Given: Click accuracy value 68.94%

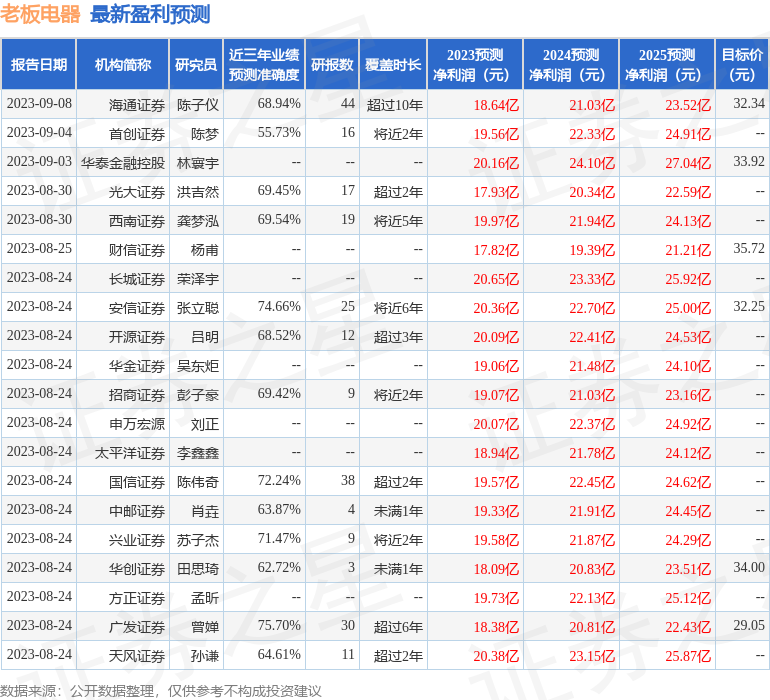Looking at the screenshot, I should [279, 103].
